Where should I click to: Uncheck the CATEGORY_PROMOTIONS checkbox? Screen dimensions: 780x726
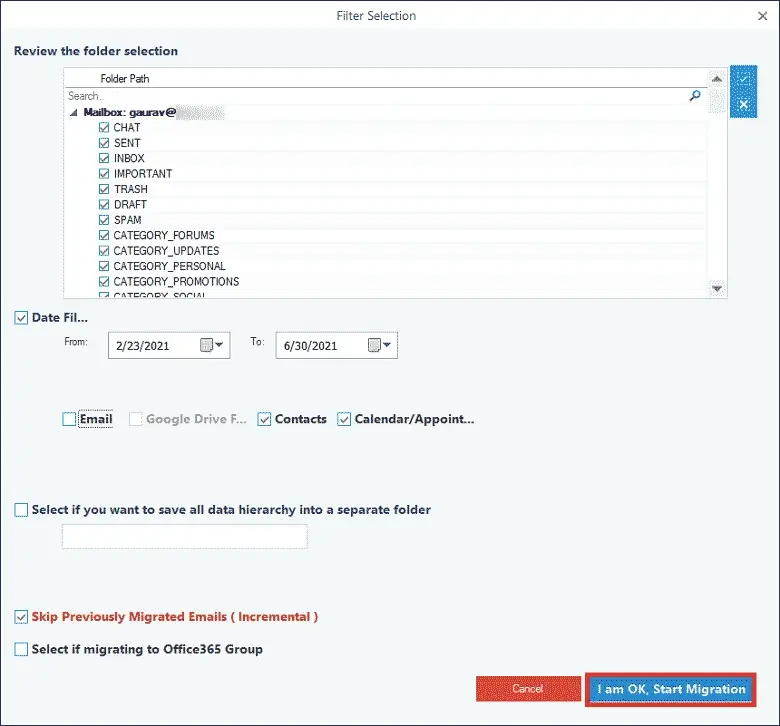coord(103,282)
